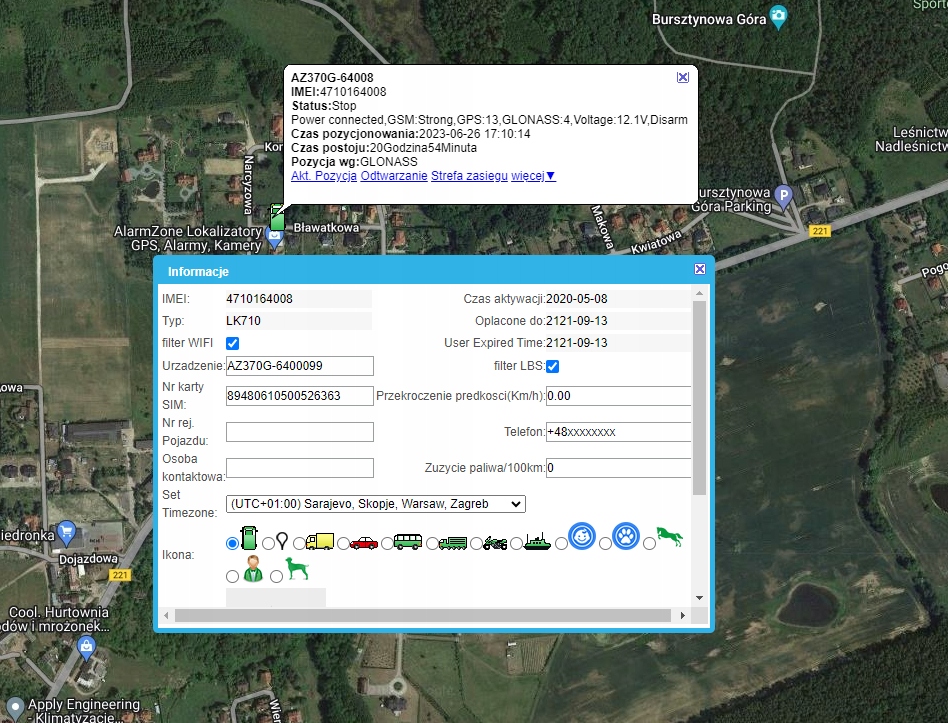Click the Informacje panel vertical scrollbar
This screenshot has width=948, height=723.
point(700,400)
